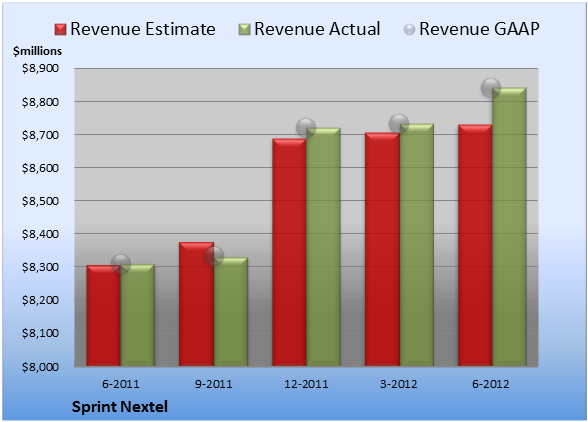Select the green actual bar for 3-2012
The image size is (588, 422).
(x=416, y=245)
